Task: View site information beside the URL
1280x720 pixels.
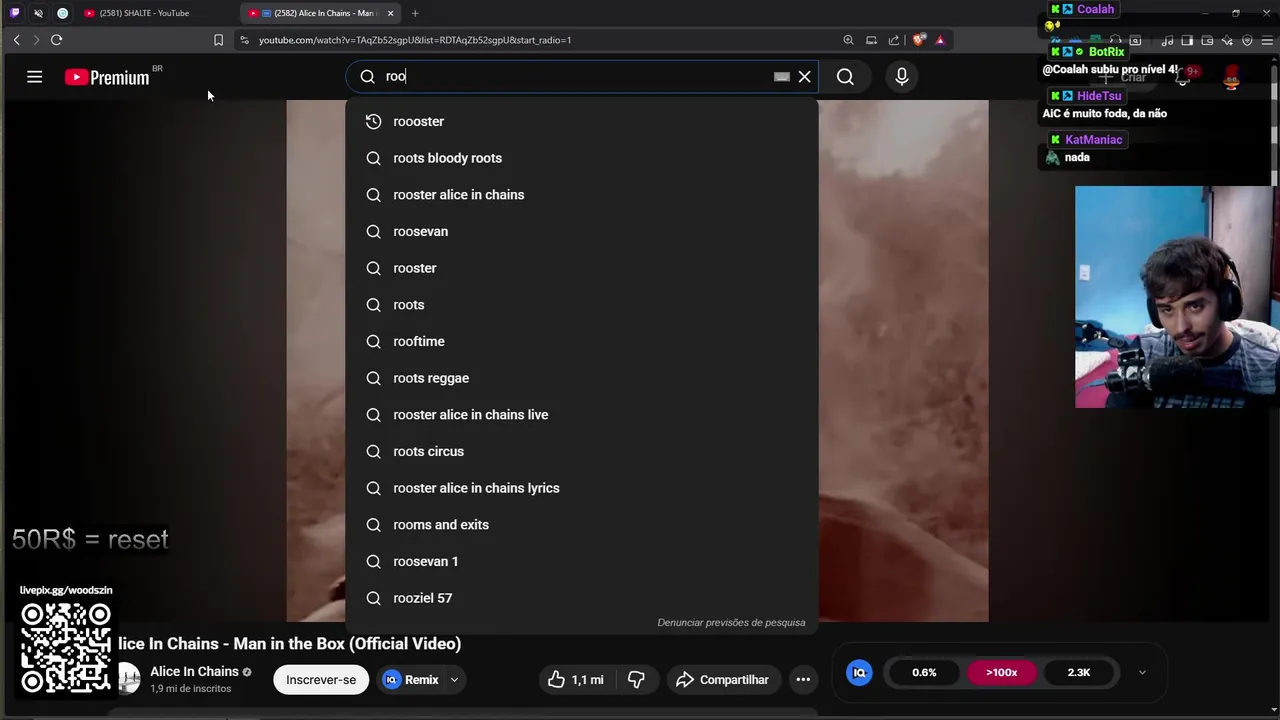Action: [x=244, y=40]
